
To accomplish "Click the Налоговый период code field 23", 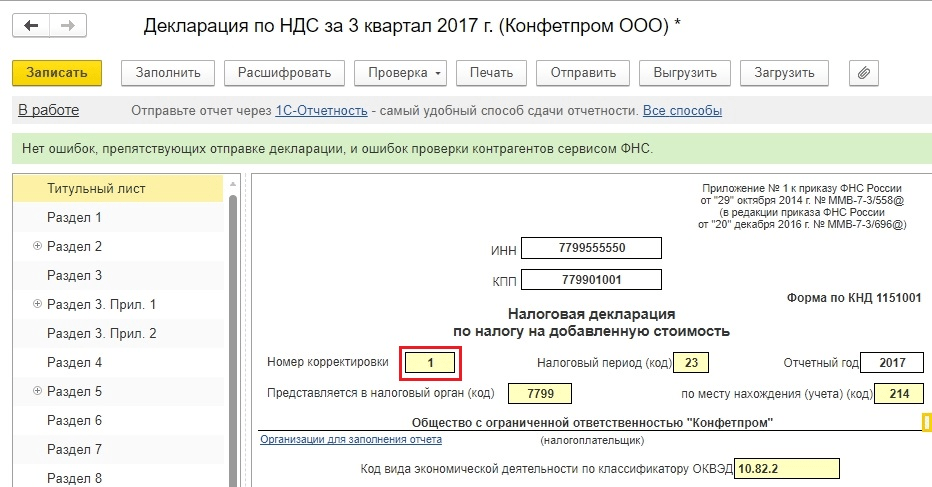I will (691, 363).
